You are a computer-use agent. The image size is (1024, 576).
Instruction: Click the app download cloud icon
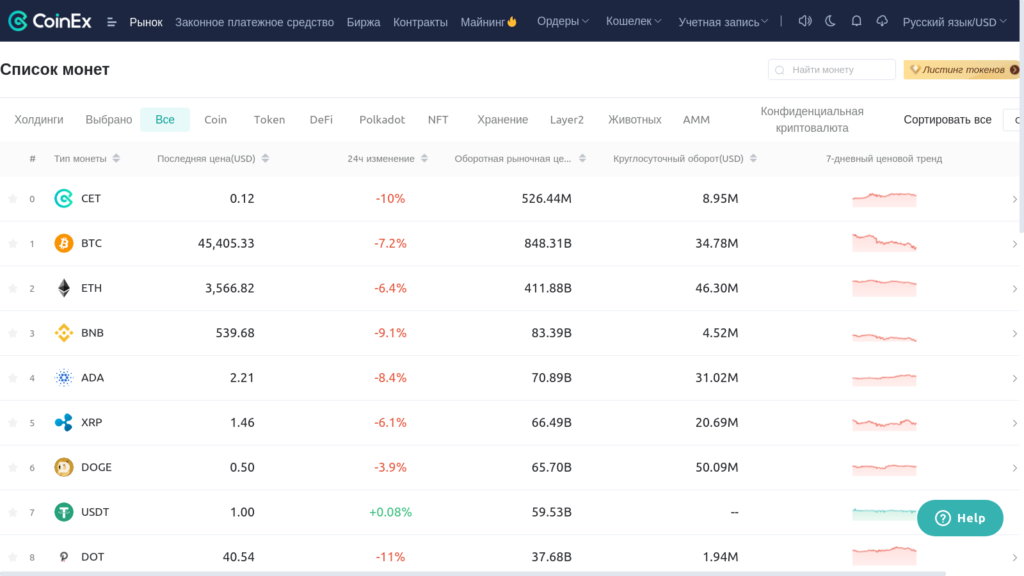coord(883,19)
